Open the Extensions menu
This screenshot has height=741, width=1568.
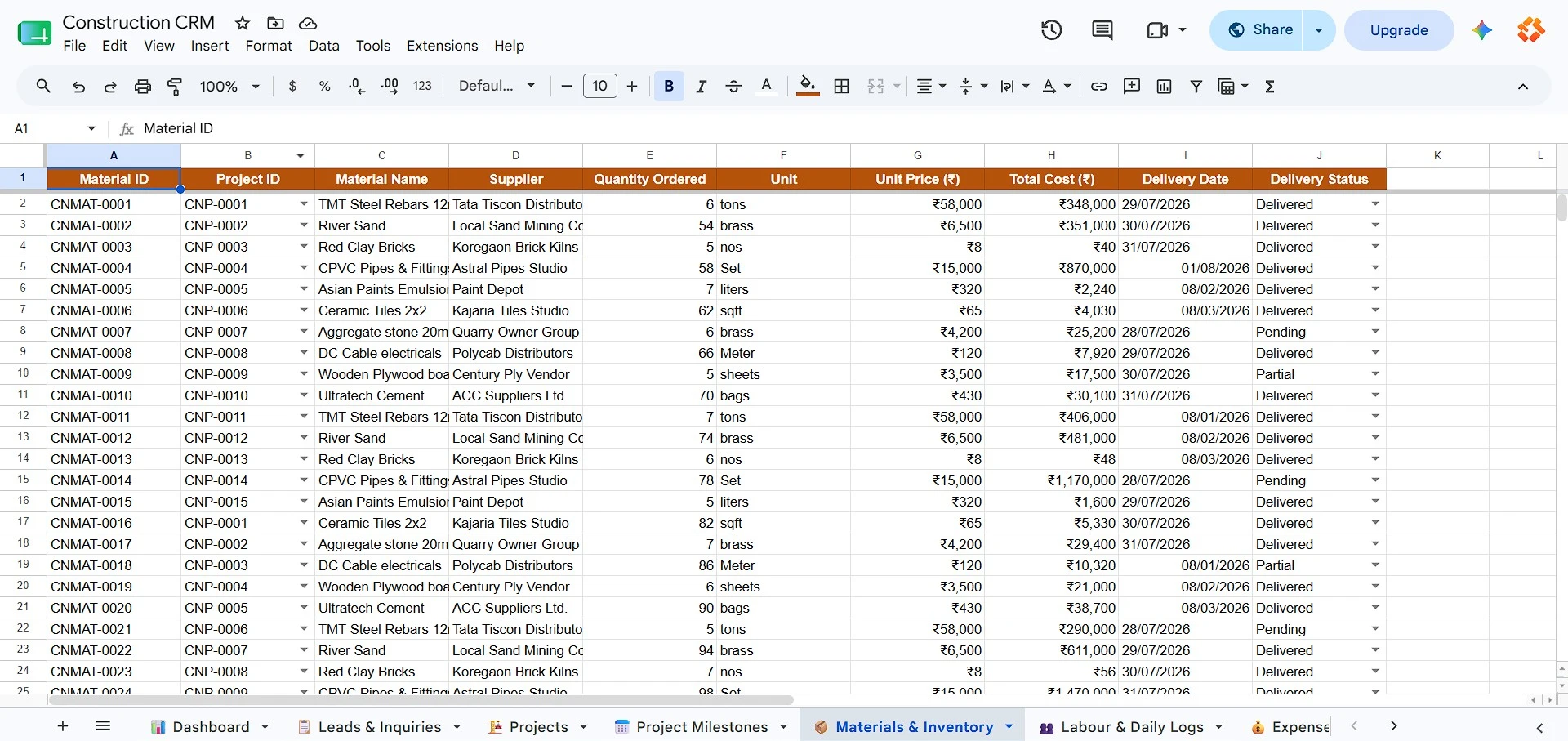pos(443,46)
